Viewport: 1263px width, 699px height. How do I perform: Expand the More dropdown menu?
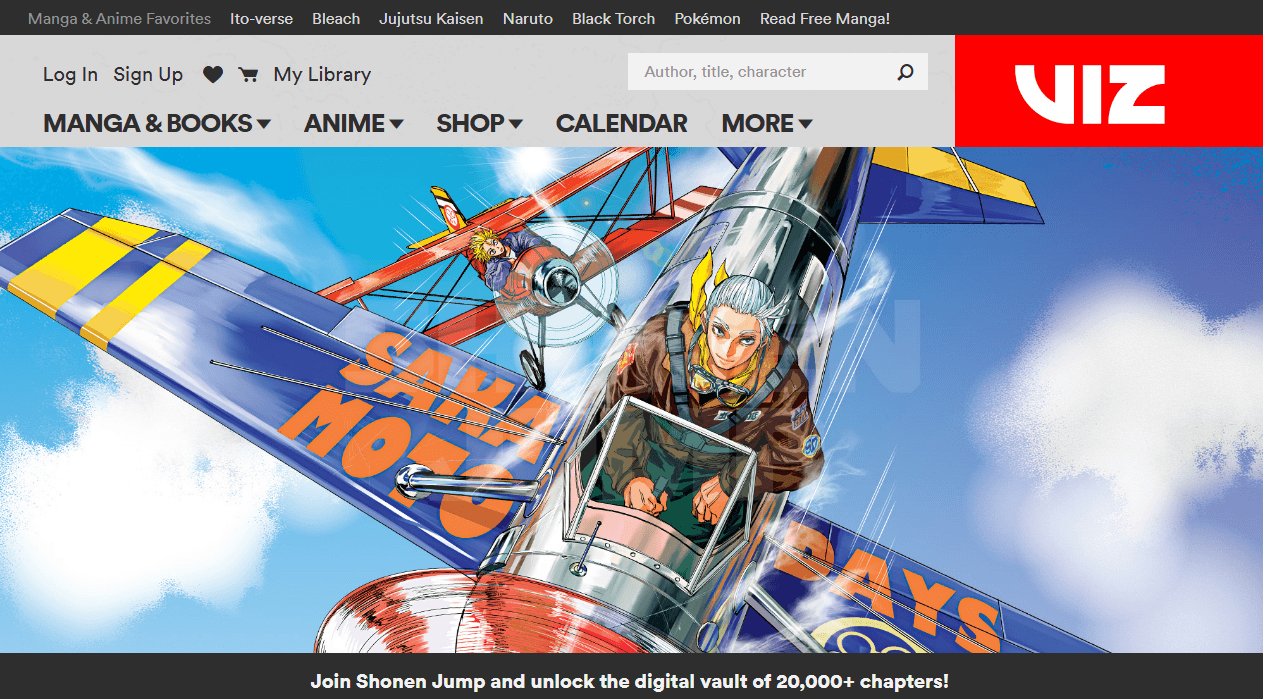click(767, 123)
